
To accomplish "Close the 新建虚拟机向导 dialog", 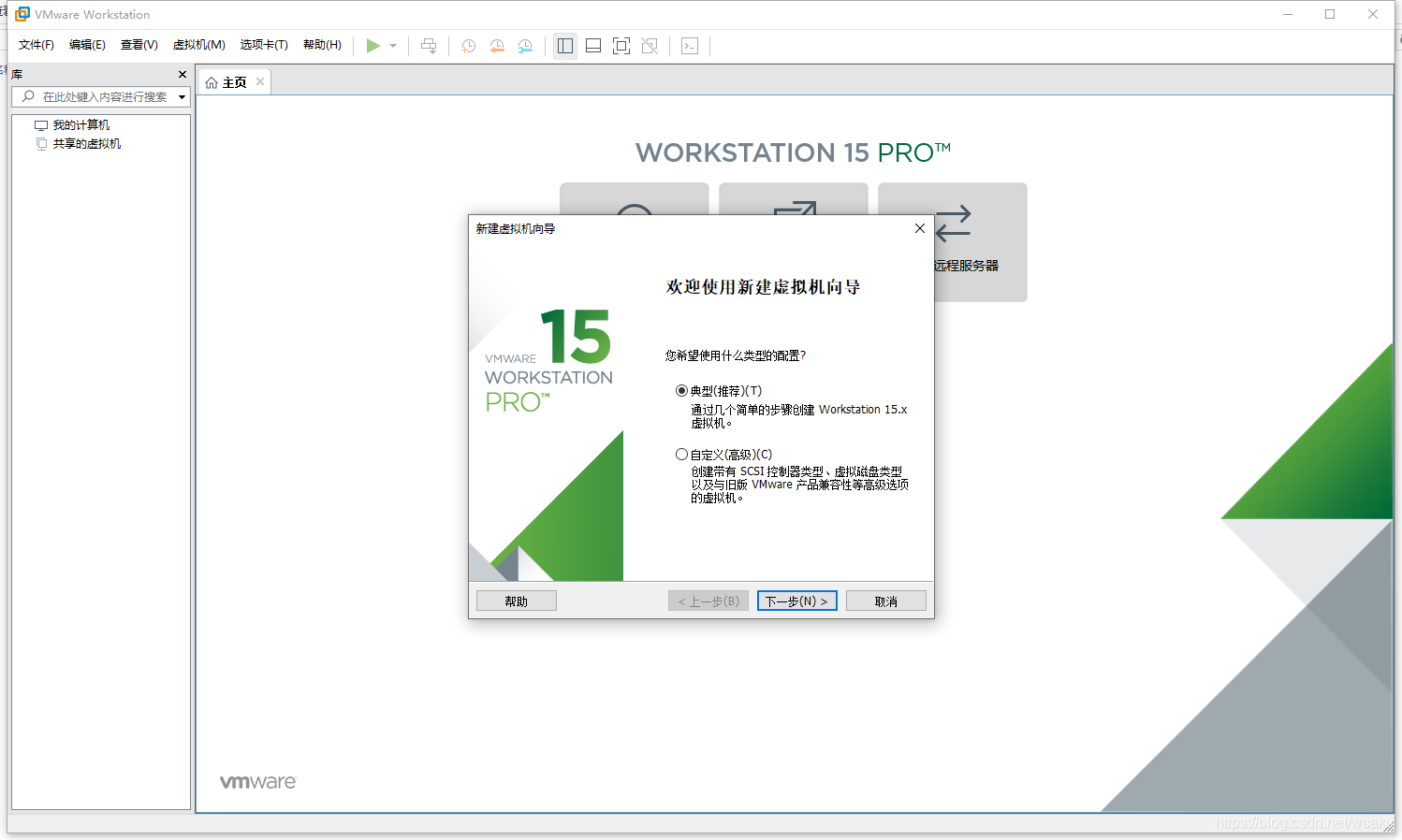I will point(920,228).
